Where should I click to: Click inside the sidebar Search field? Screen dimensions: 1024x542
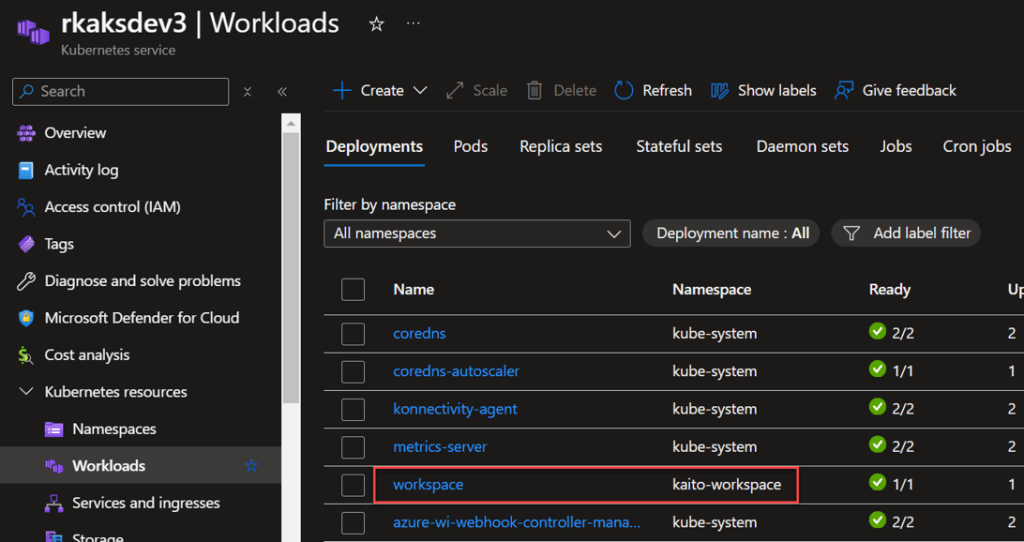(130, 91)
